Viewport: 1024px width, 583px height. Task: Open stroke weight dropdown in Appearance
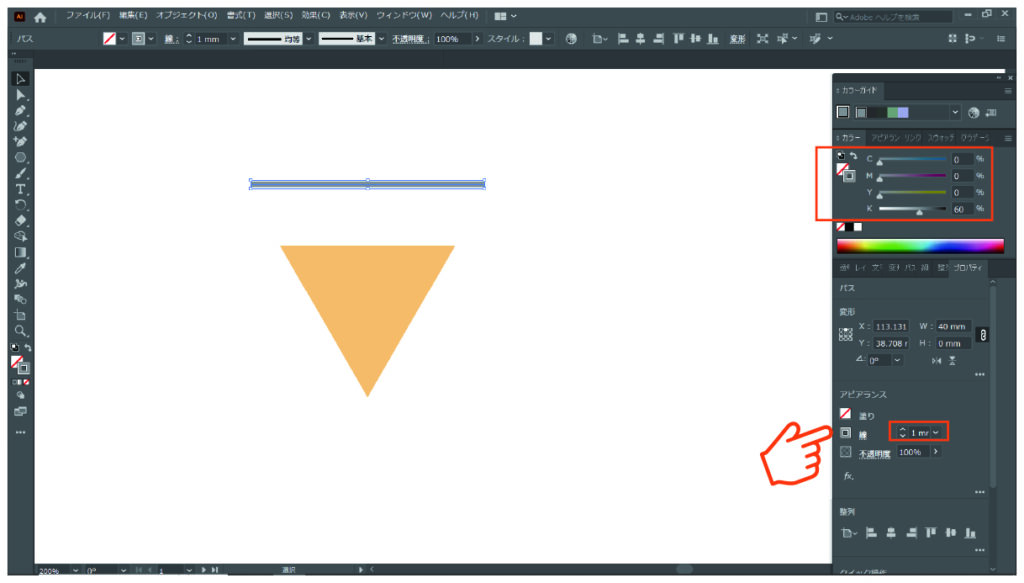936,432
